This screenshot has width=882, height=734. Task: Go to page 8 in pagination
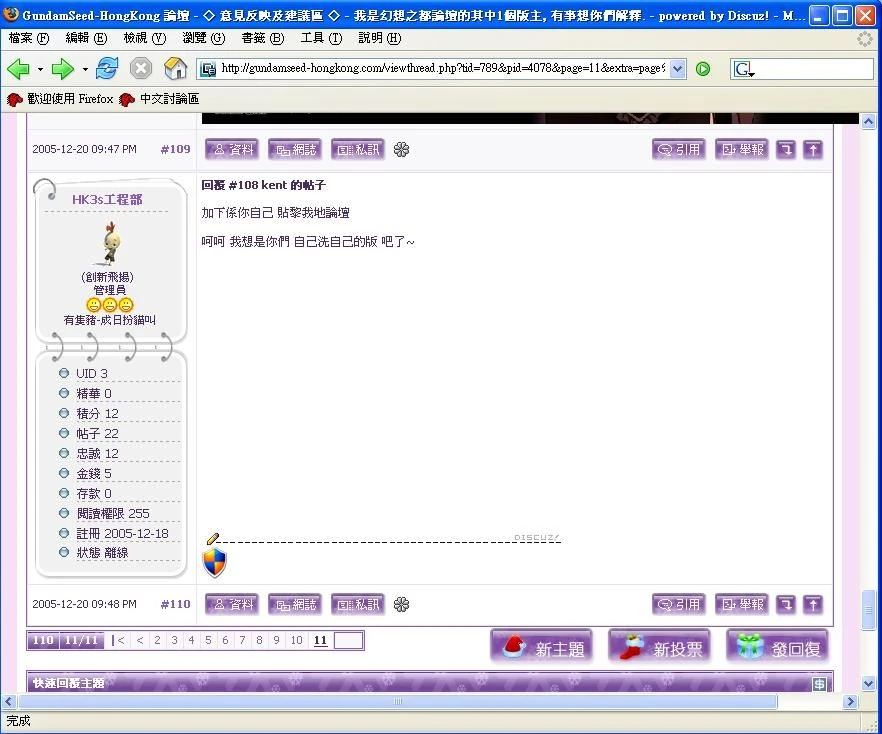click(x=259, y=640)
